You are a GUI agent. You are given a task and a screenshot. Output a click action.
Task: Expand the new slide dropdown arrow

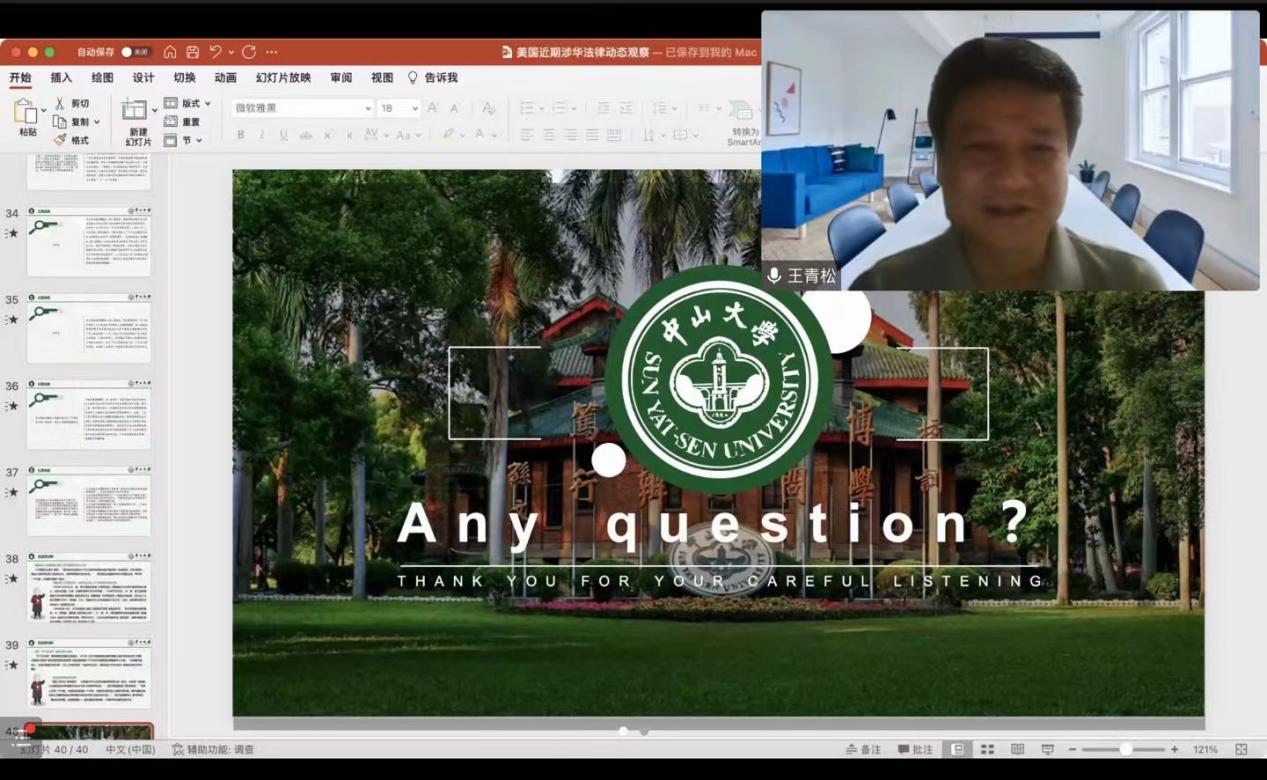(154, 110)
